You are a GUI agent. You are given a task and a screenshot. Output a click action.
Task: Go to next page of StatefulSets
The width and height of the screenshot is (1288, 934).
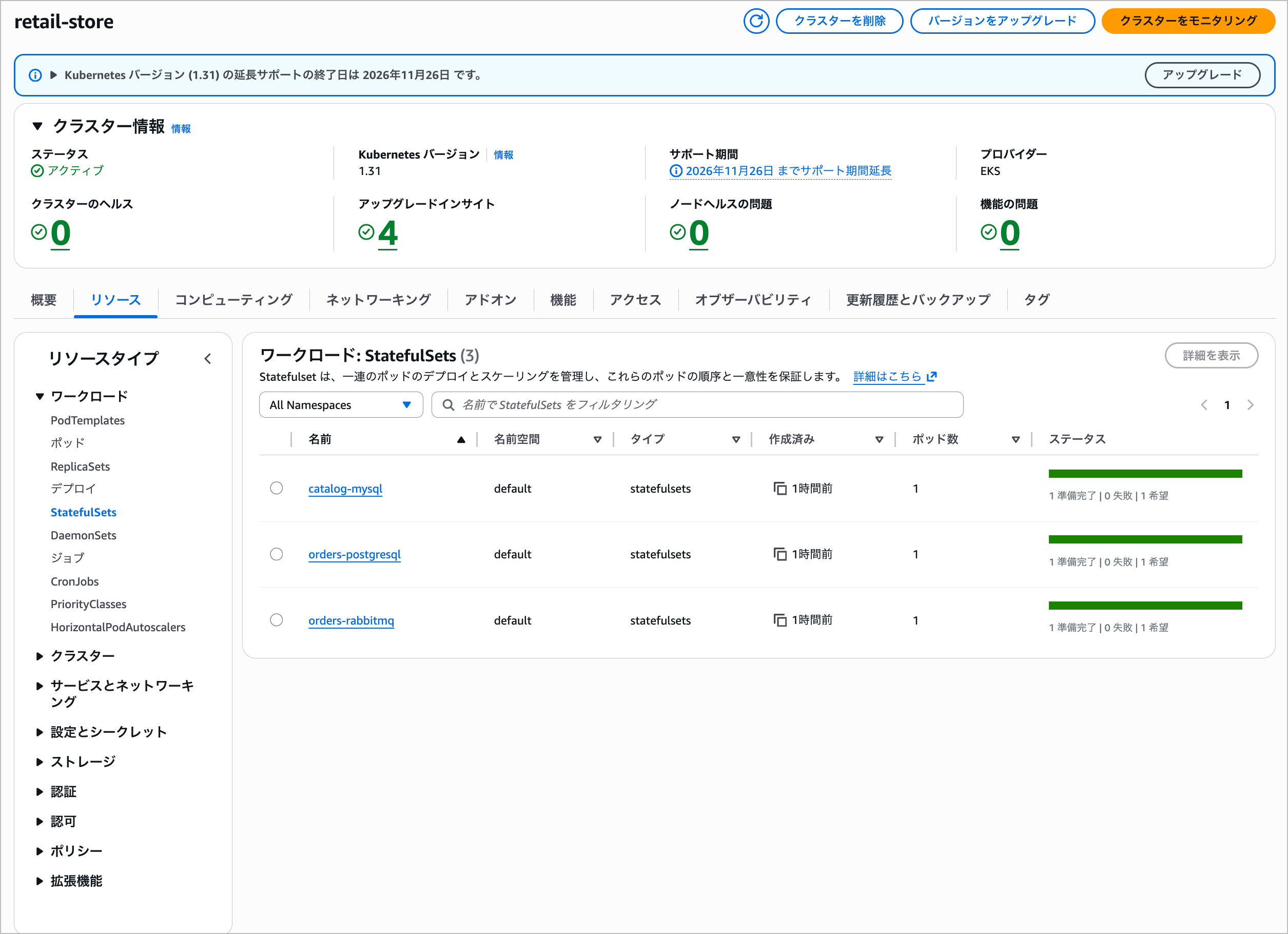[1250, 405]
